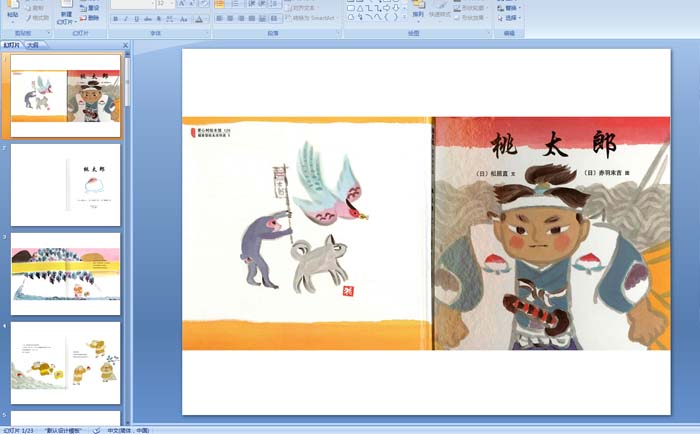Click the spell check icon in status bar
Viewport: 700px width, 434px height.
[96, 430]
